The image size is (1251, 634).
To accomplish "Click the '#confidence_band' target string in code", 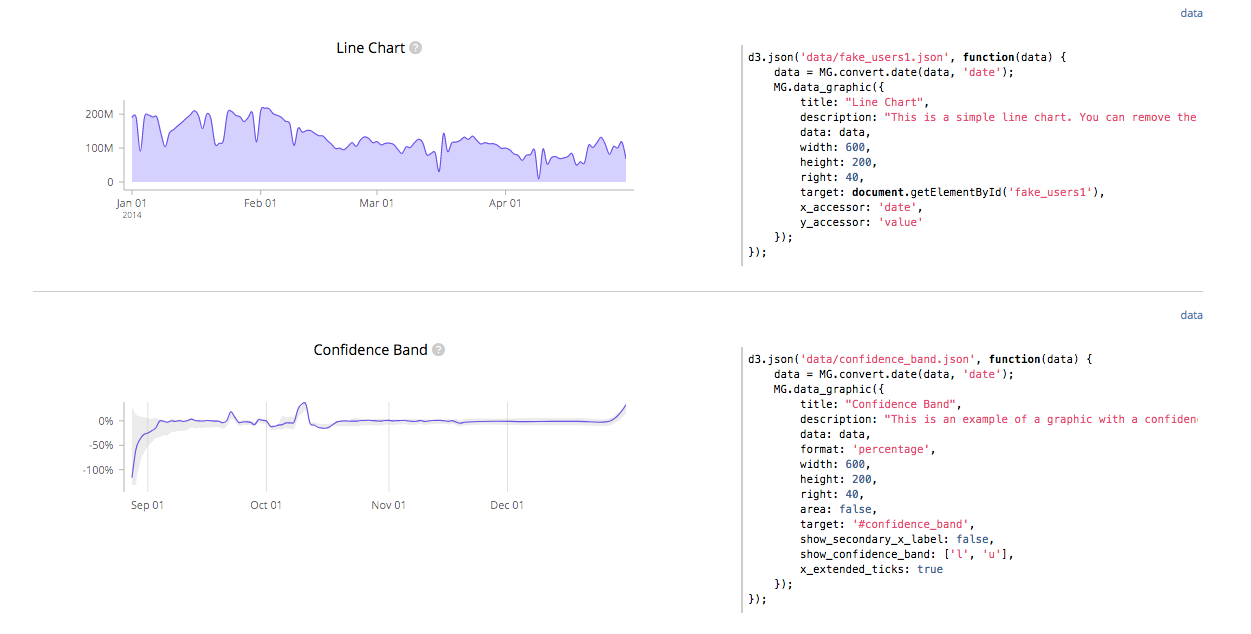I will [910, 524].
